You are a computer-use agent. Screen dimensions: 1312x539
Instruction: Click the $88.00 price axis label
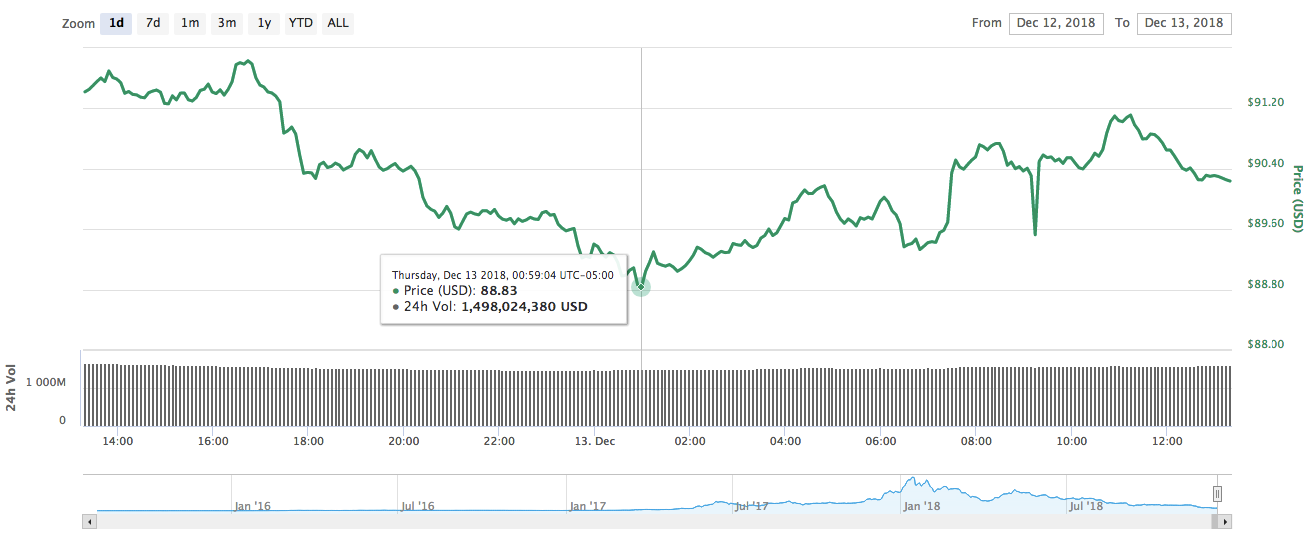click(1265, 344)
